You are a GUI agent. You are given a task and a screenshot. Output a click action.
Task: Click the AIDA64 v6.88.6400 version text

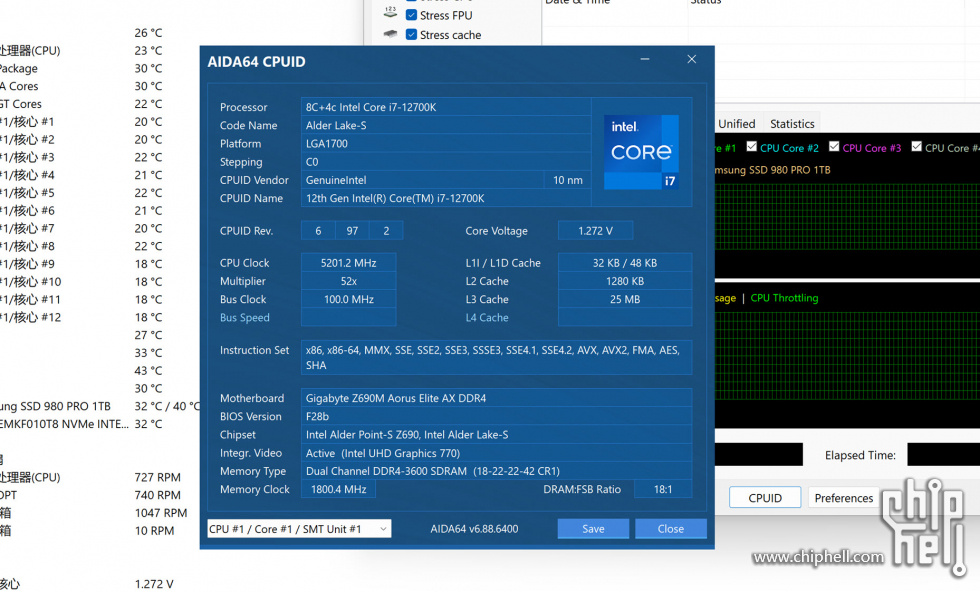(x=474, y=529)
